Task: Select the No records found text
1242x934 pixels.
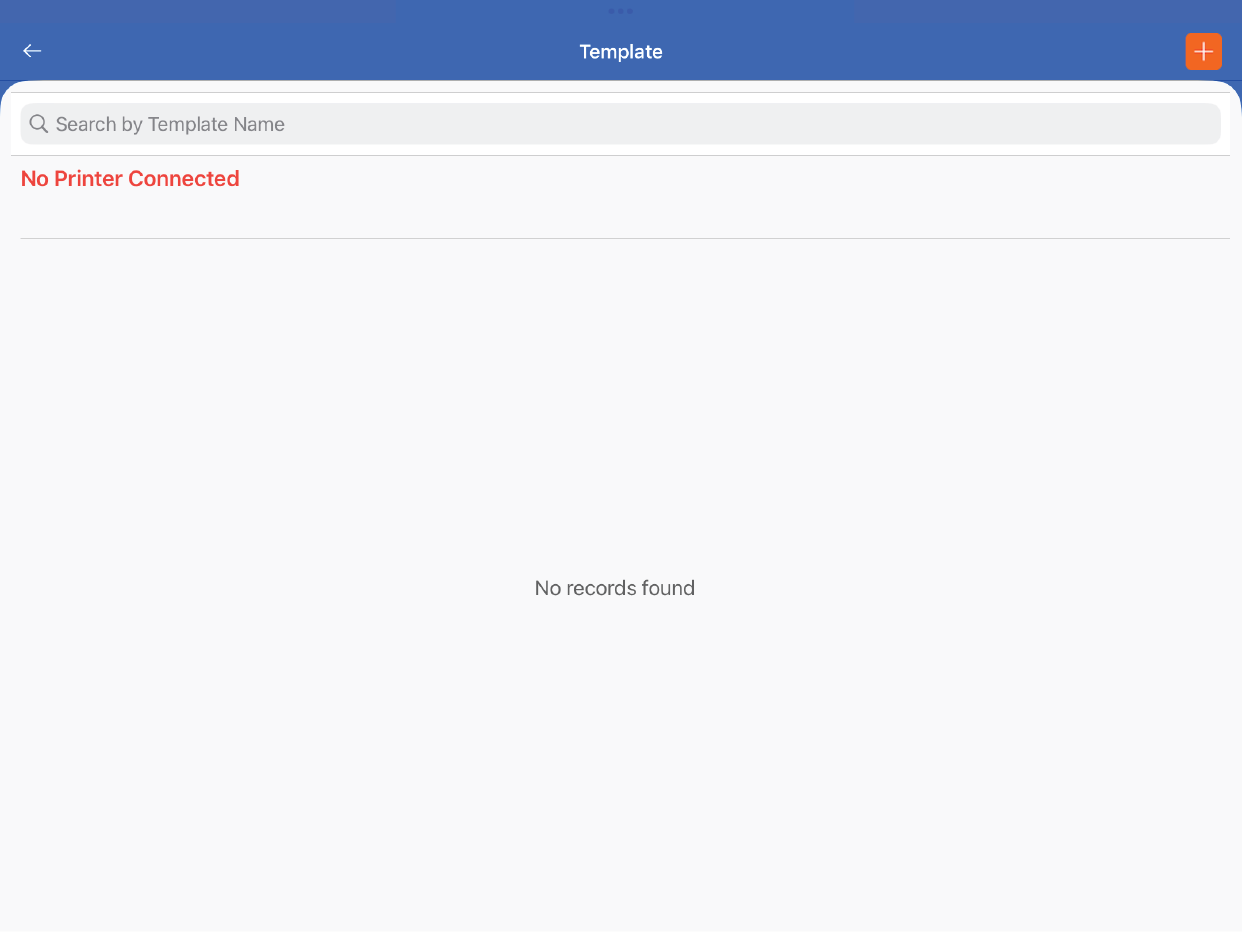Action: click(615, 588)
